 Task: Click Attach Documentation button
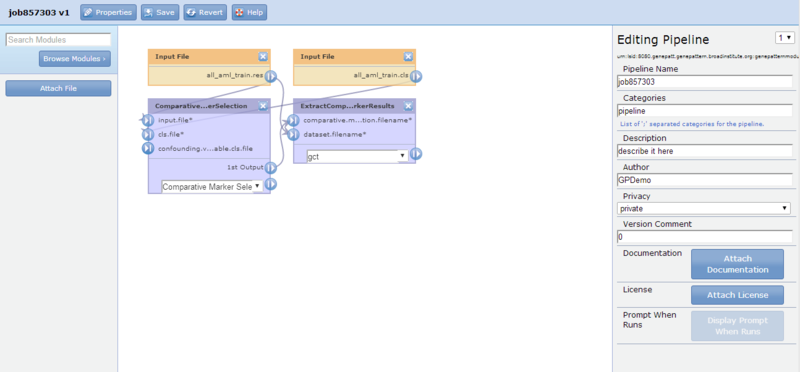[737, 264]
